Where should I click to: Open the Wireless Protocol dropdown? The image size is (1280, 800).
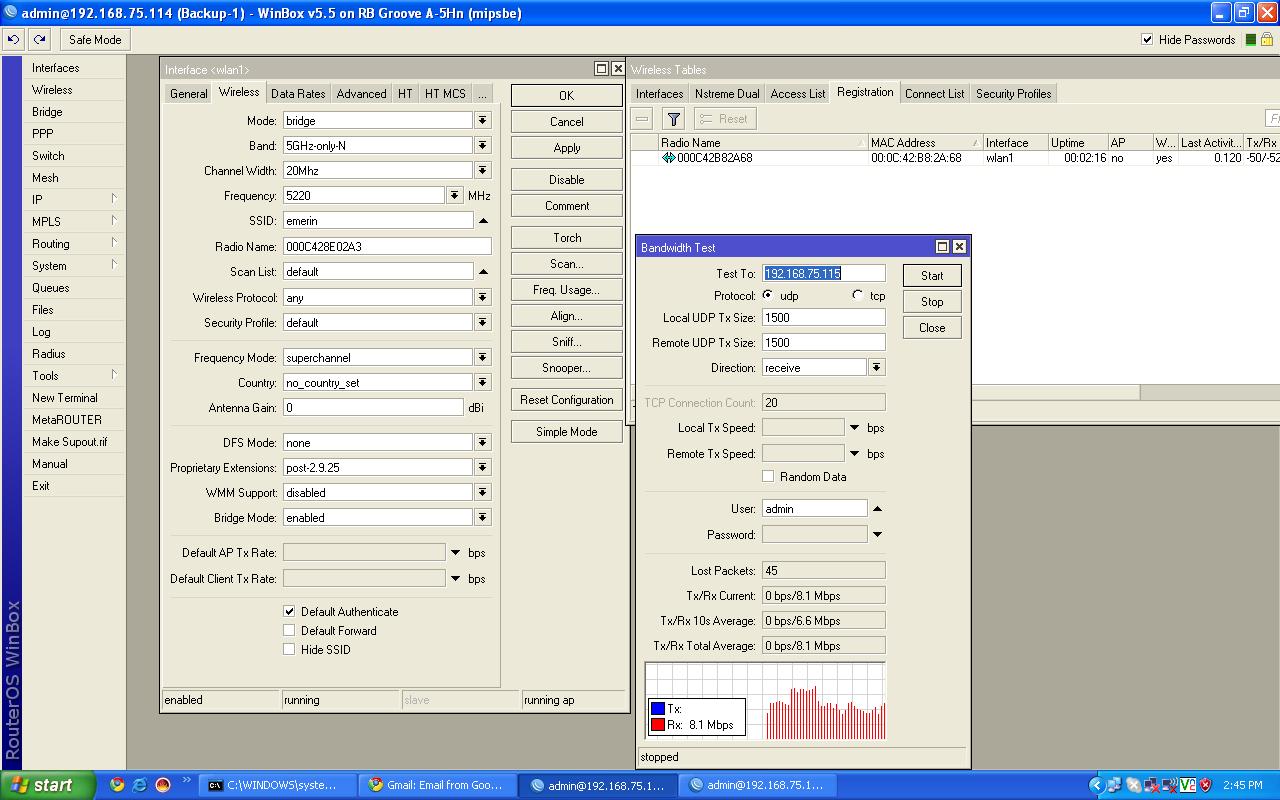483,297
